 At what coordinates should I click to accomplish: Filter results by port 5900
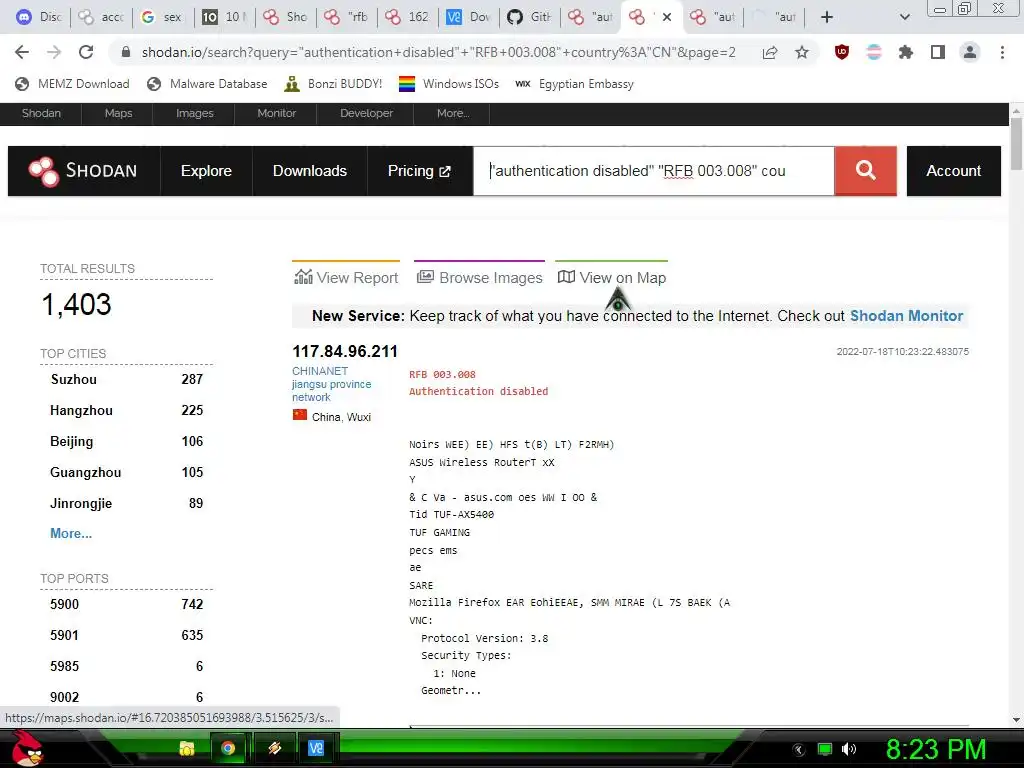[64, 604]
